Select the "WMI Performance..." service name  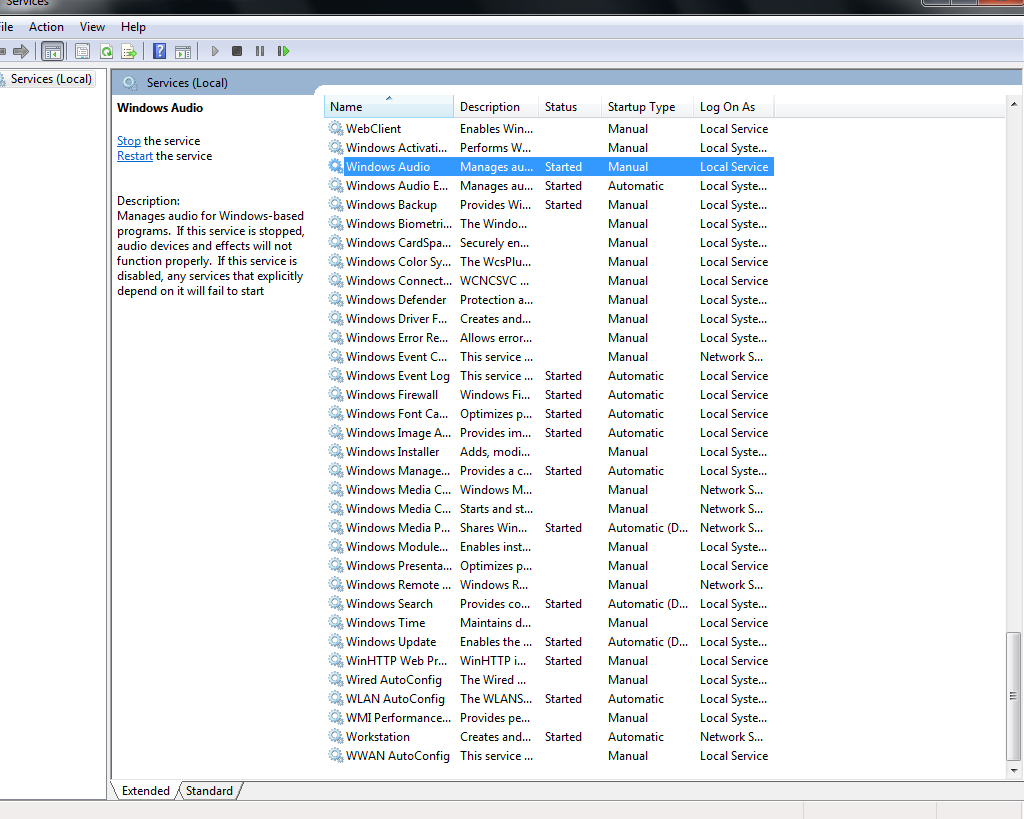pyautogui.click(x=398, y=717)
